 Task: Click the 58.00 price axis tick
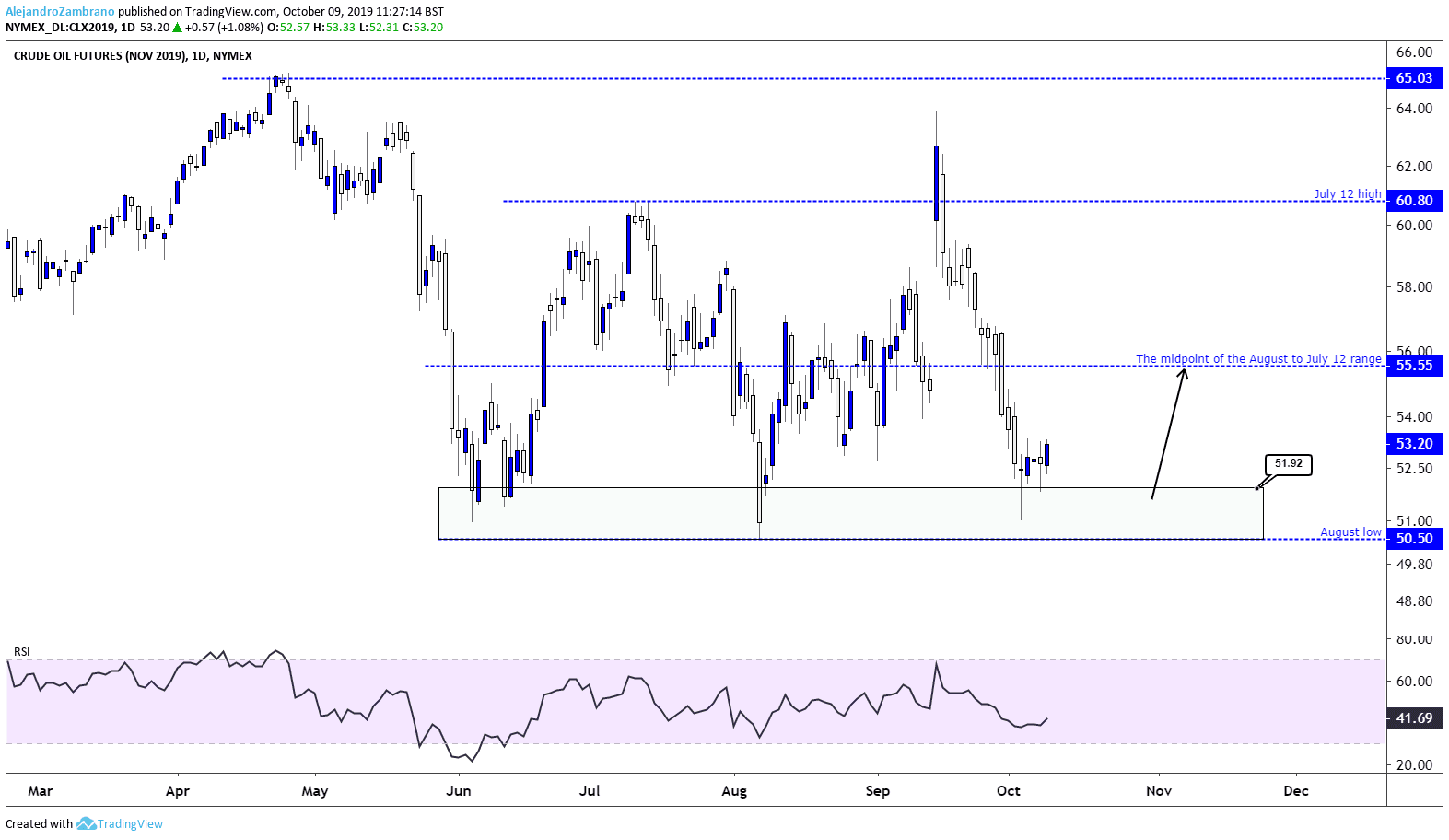1414,287
